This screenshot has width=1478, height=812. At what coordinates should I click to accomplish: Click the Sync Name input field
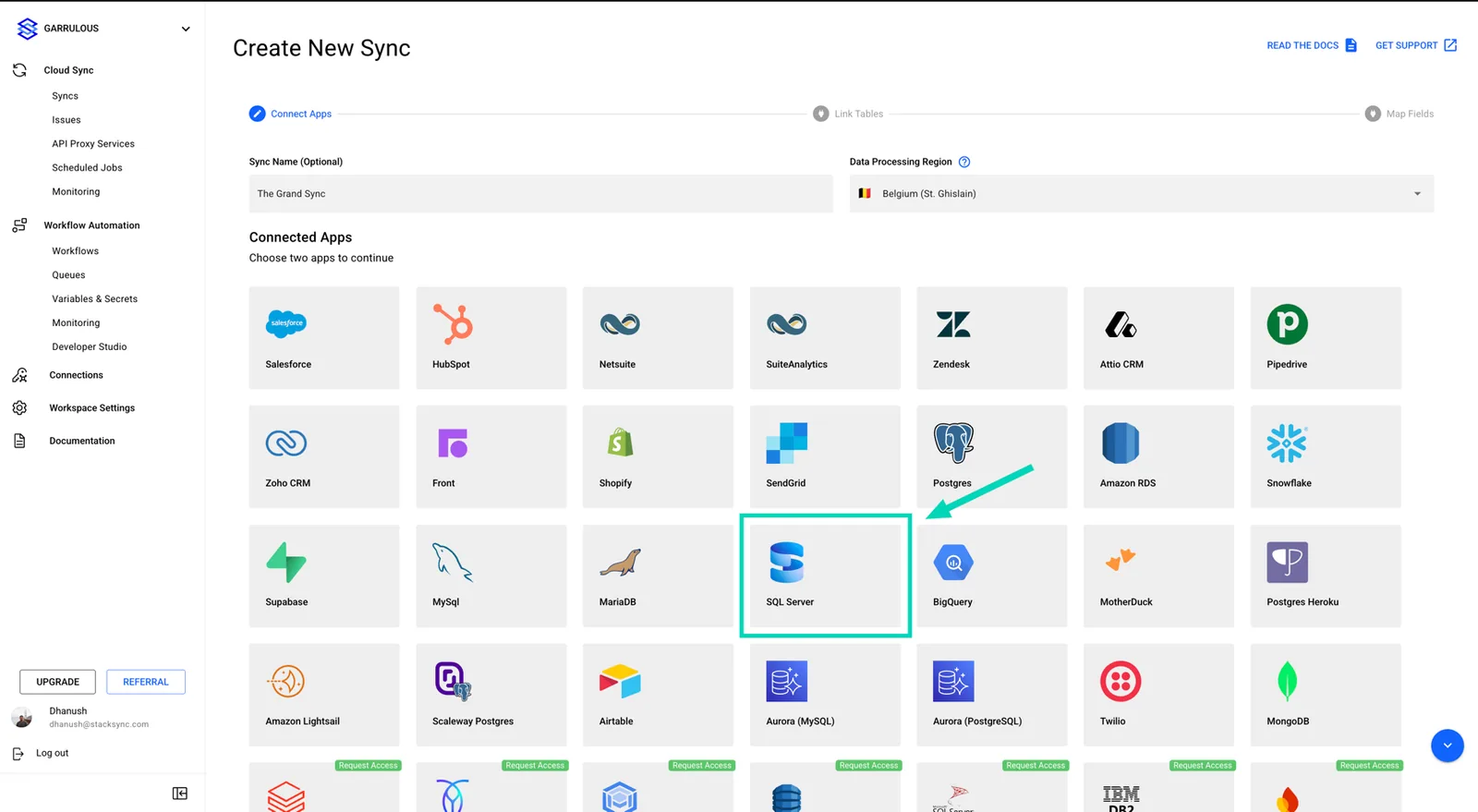point(540,193)
